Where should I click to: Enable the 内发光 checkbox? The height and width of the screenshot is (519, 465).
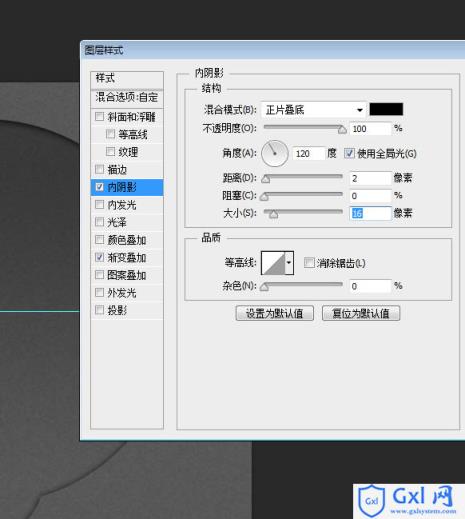click(x=99, y=204)
